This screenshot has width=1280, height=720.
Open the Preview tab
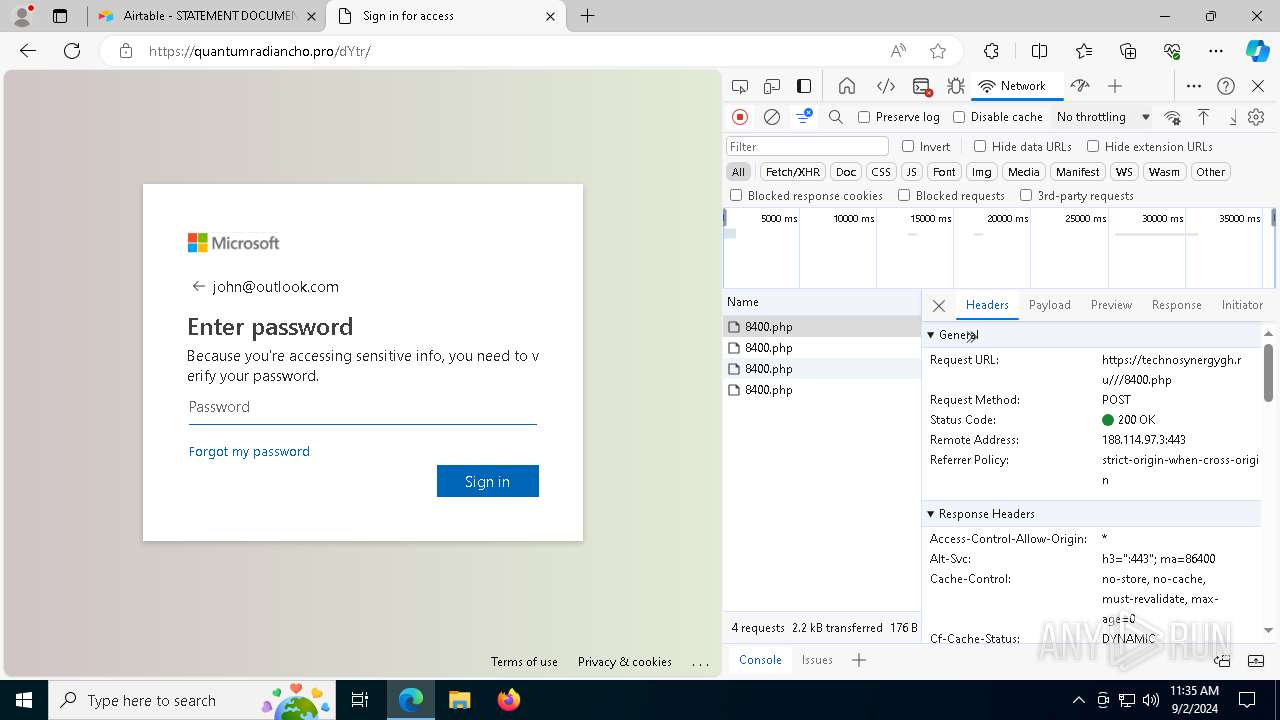click(x=1111, y=305)
